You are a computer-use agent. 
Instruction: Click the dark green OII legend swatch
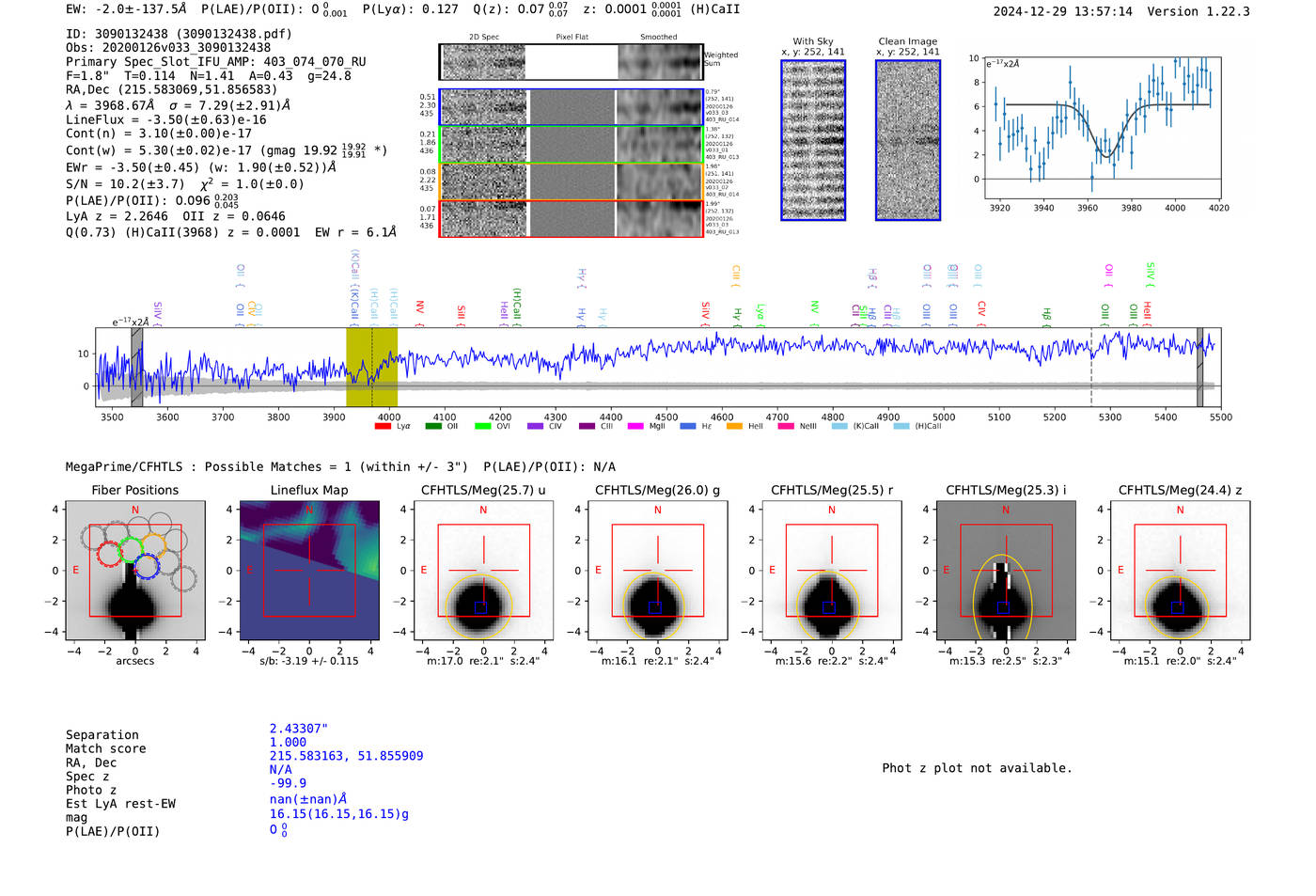click(x=433, y=426)
